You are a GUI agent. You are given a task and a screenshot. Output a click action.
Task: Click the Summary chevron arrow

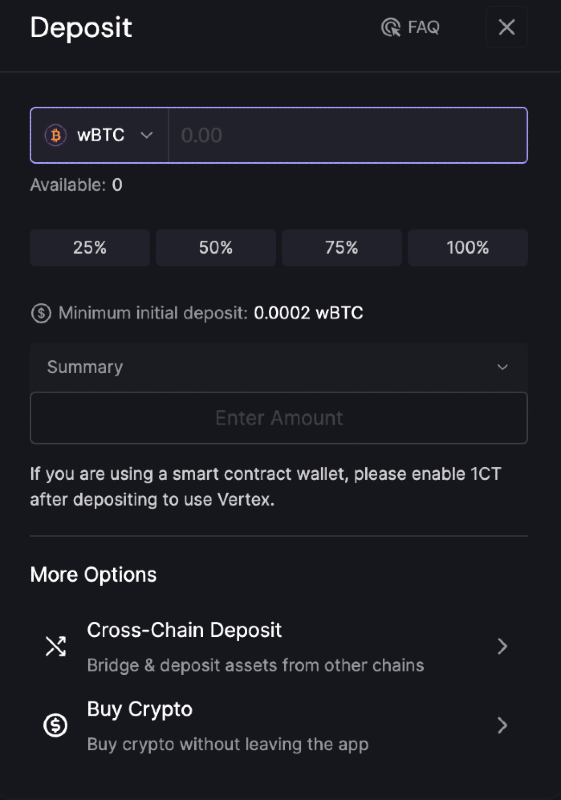[x=502, y=367]
